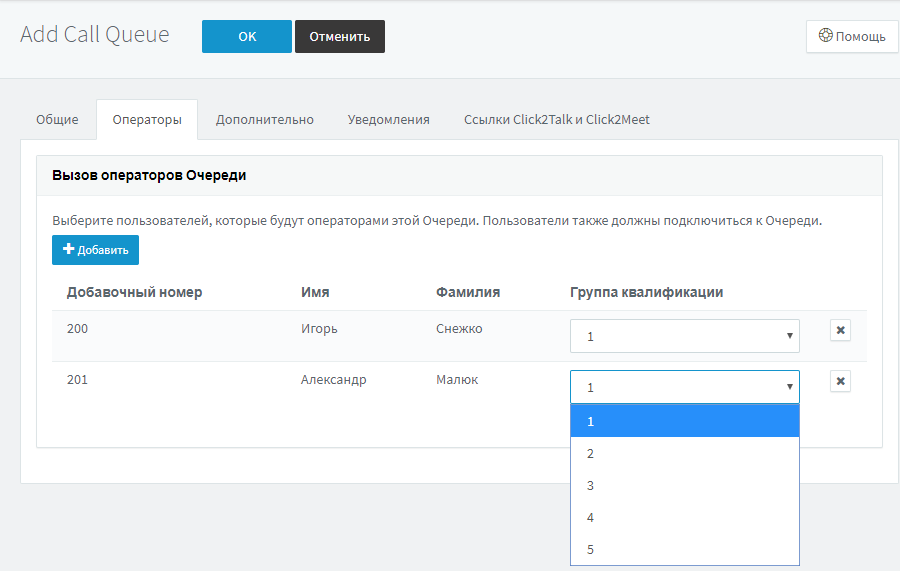Click the Имя column header
The image size is (900, 571).
(x=315, y=292)
